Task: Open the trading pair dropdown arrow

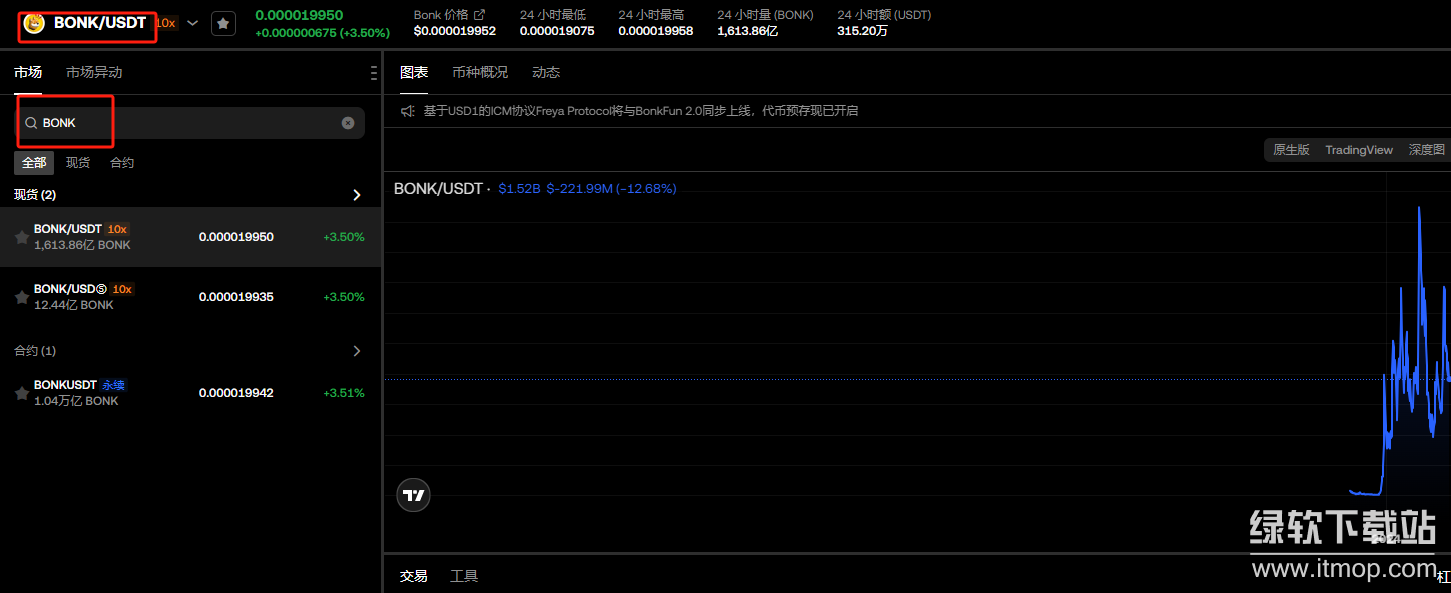Action: (x=193, y=23)
